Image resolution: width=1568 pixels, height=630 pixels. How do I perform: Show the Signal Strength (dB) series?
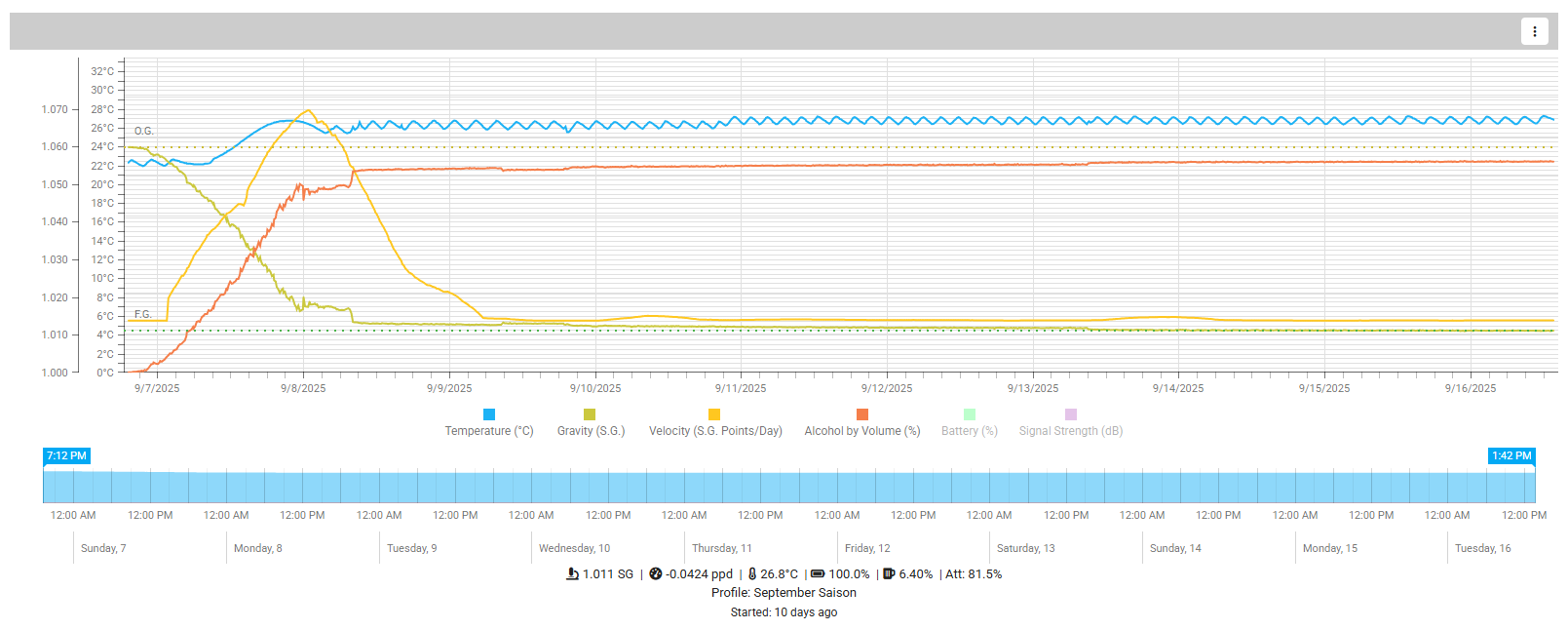(1070, 430)
